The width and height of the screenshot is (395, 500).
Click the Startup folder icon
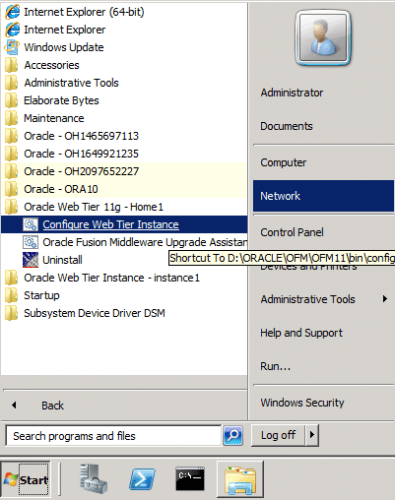click(12, 295)
